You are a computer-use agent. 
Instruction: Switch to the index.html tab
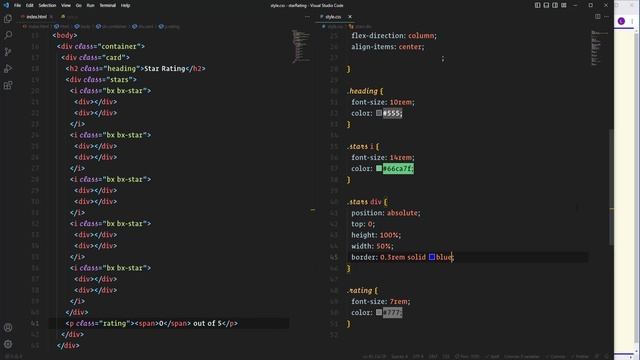pyautogui.click(x=36, y=17)
